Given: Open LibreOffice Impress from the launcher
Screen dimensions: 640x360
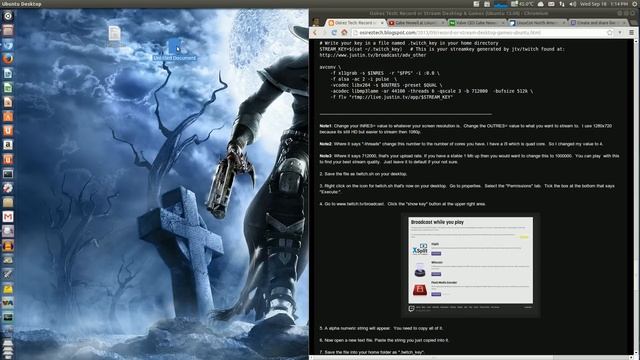Looking at the screenshot, I should click(x=8, y=102).
